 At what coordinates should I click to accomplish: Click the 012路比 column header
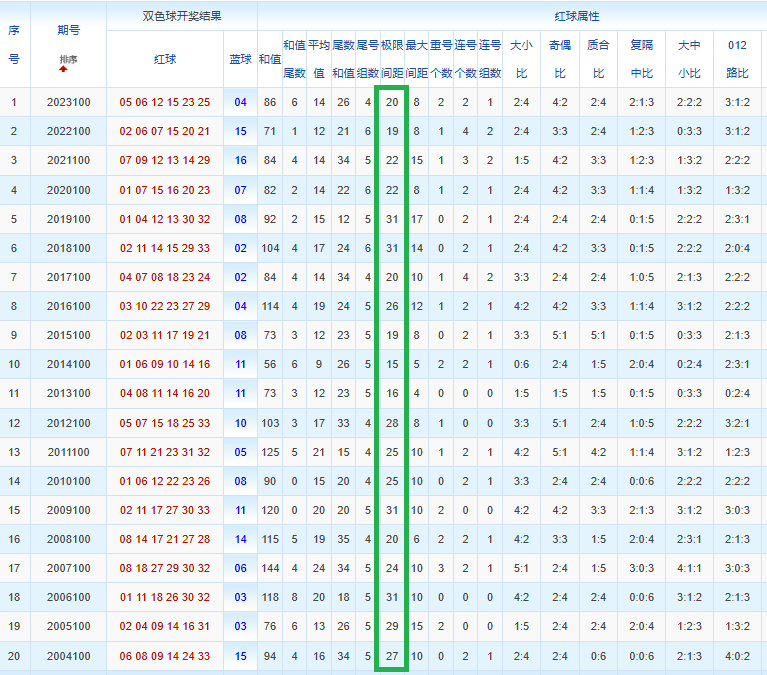tap(738, 59)
